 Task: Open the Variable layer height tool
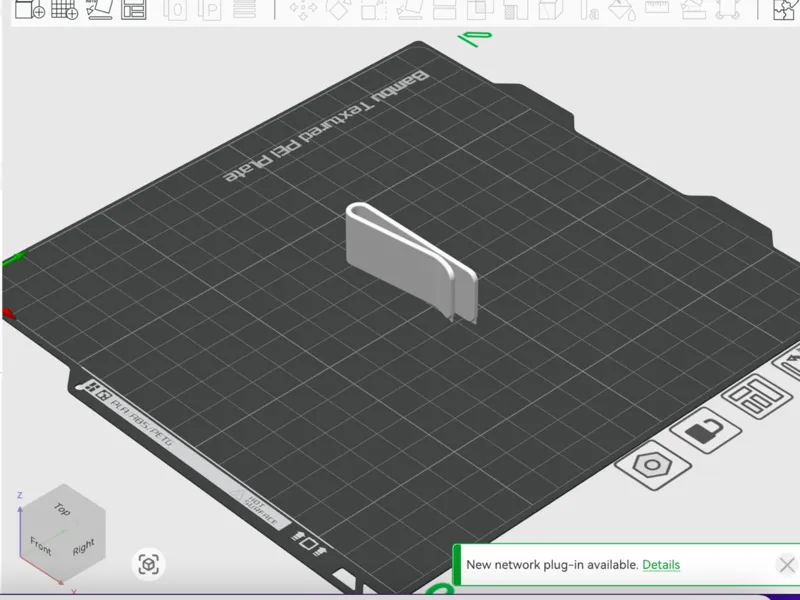244,9
